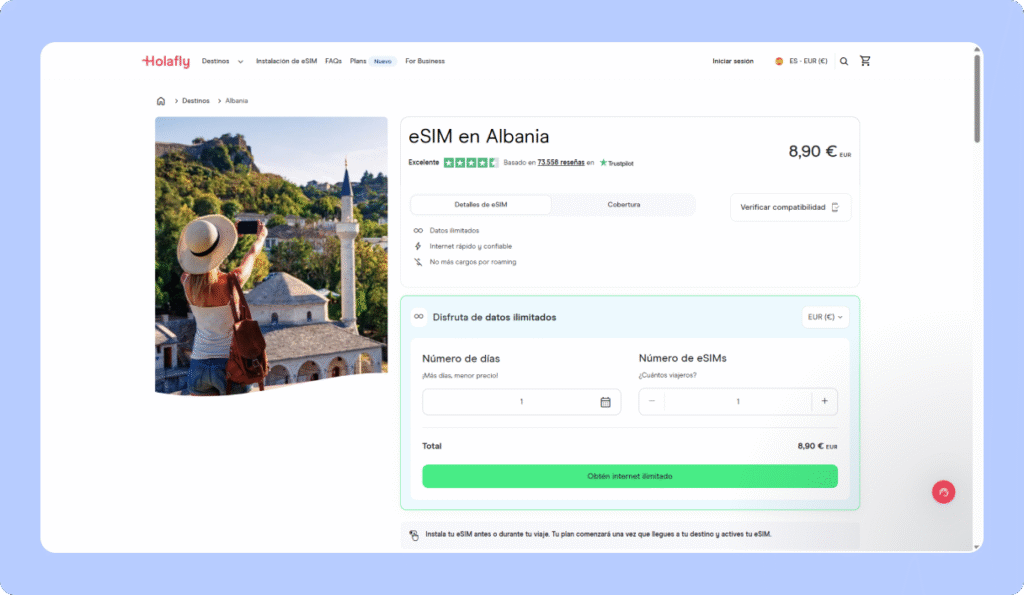Go to home via breadcrumb house icon
This screenshot has height=595, width=1024.
[x=161, y=101]
